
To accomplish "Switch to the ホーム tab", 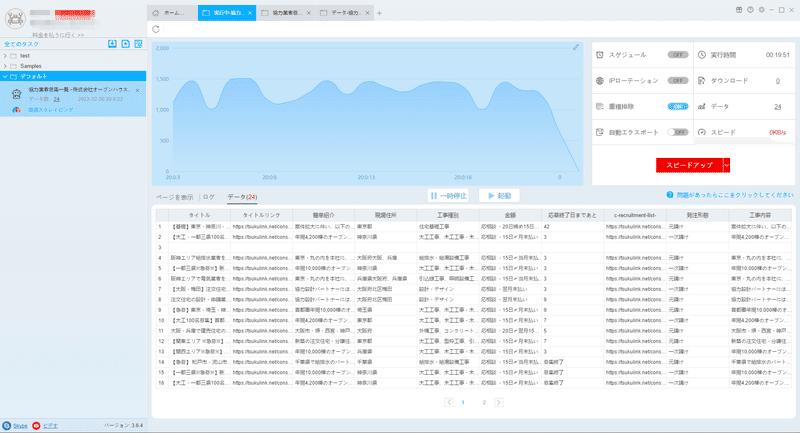I will (x=172, y=13).
